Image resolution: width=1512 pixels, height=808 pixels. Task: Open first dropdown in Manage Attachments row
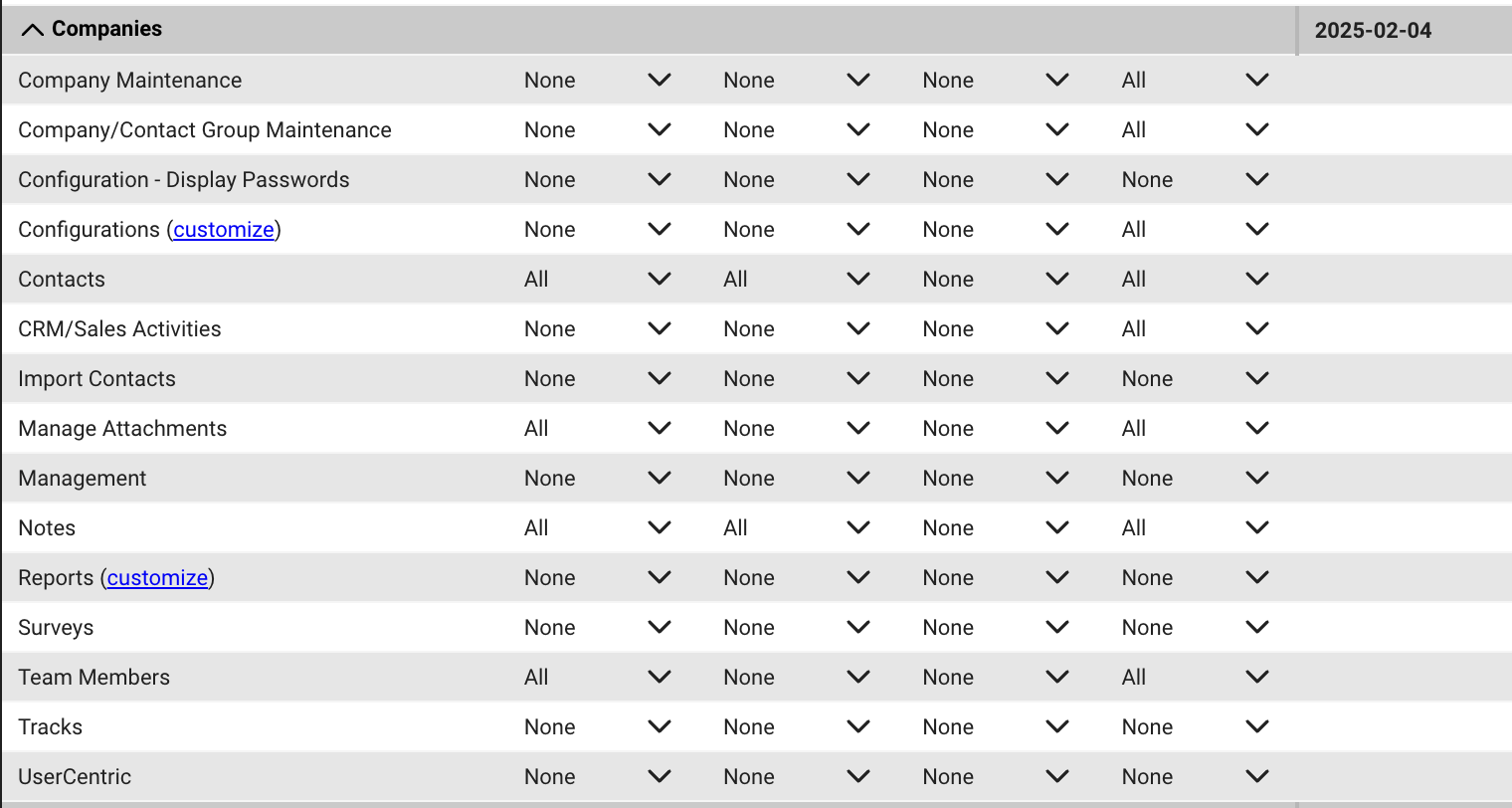(x=597, y=429)
